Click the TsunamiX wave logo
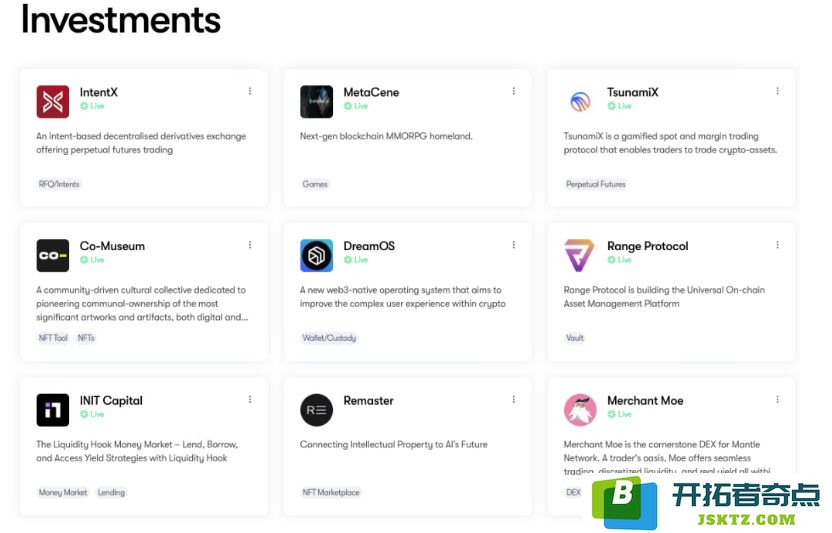Screen dimensions: 832x533 coord(580,101)
